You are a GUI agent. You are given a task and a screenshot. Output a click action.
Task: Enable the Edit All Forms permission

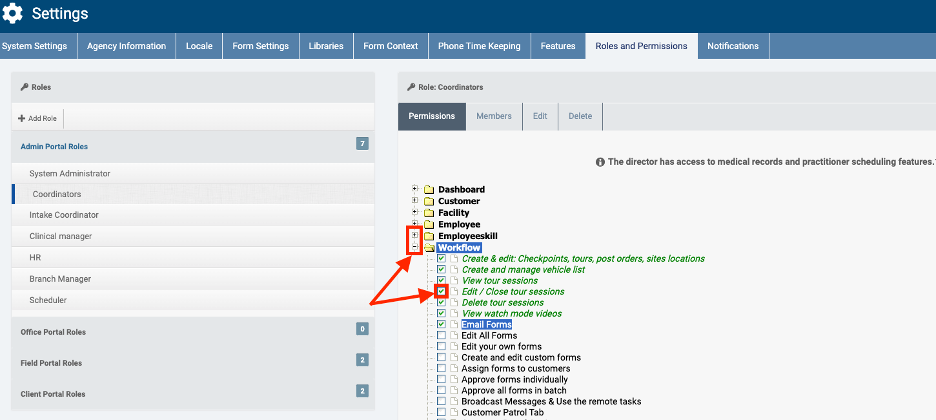(x=441, y=335)
